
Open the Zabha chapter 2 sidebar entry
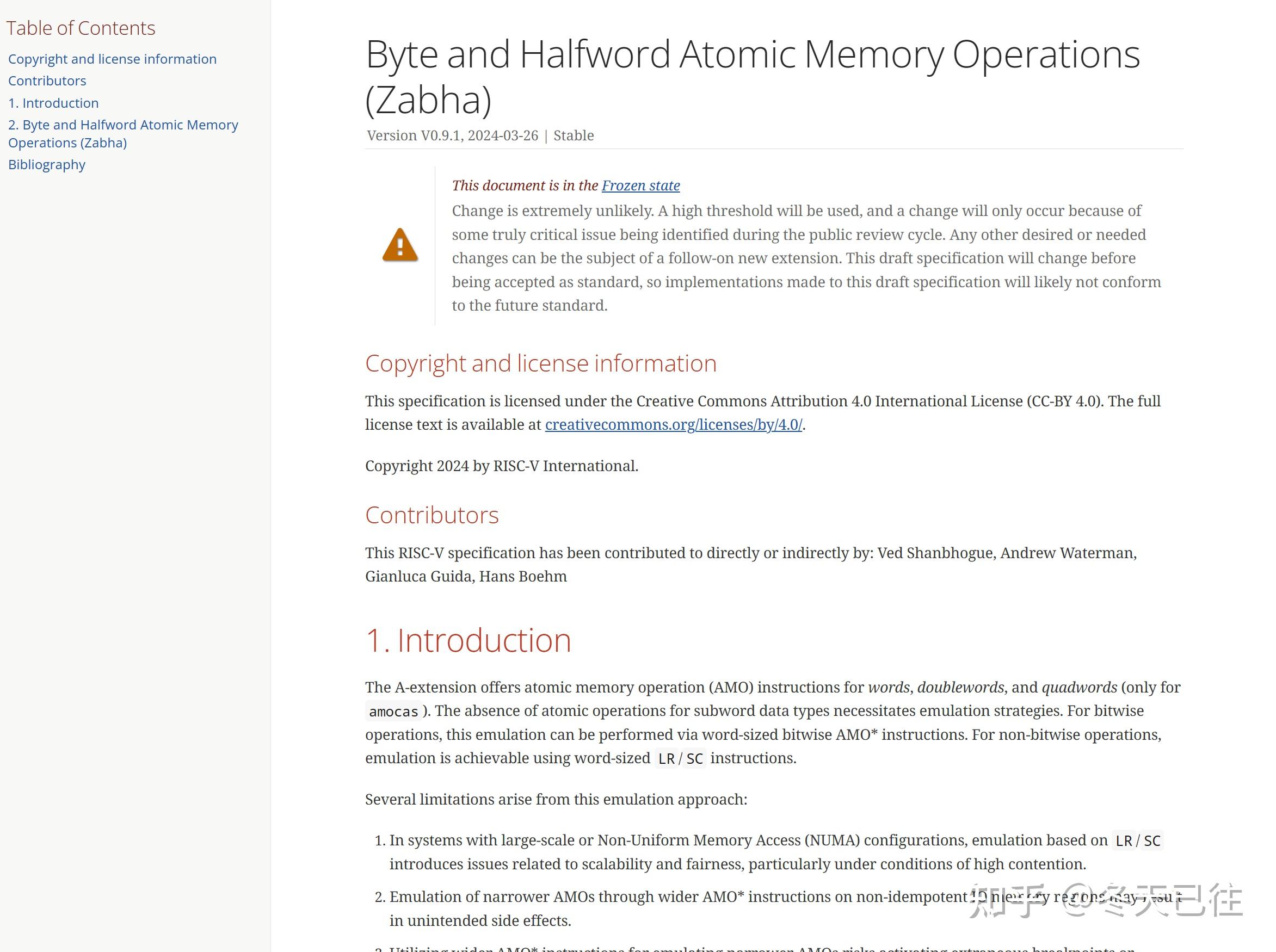[123, 134]
